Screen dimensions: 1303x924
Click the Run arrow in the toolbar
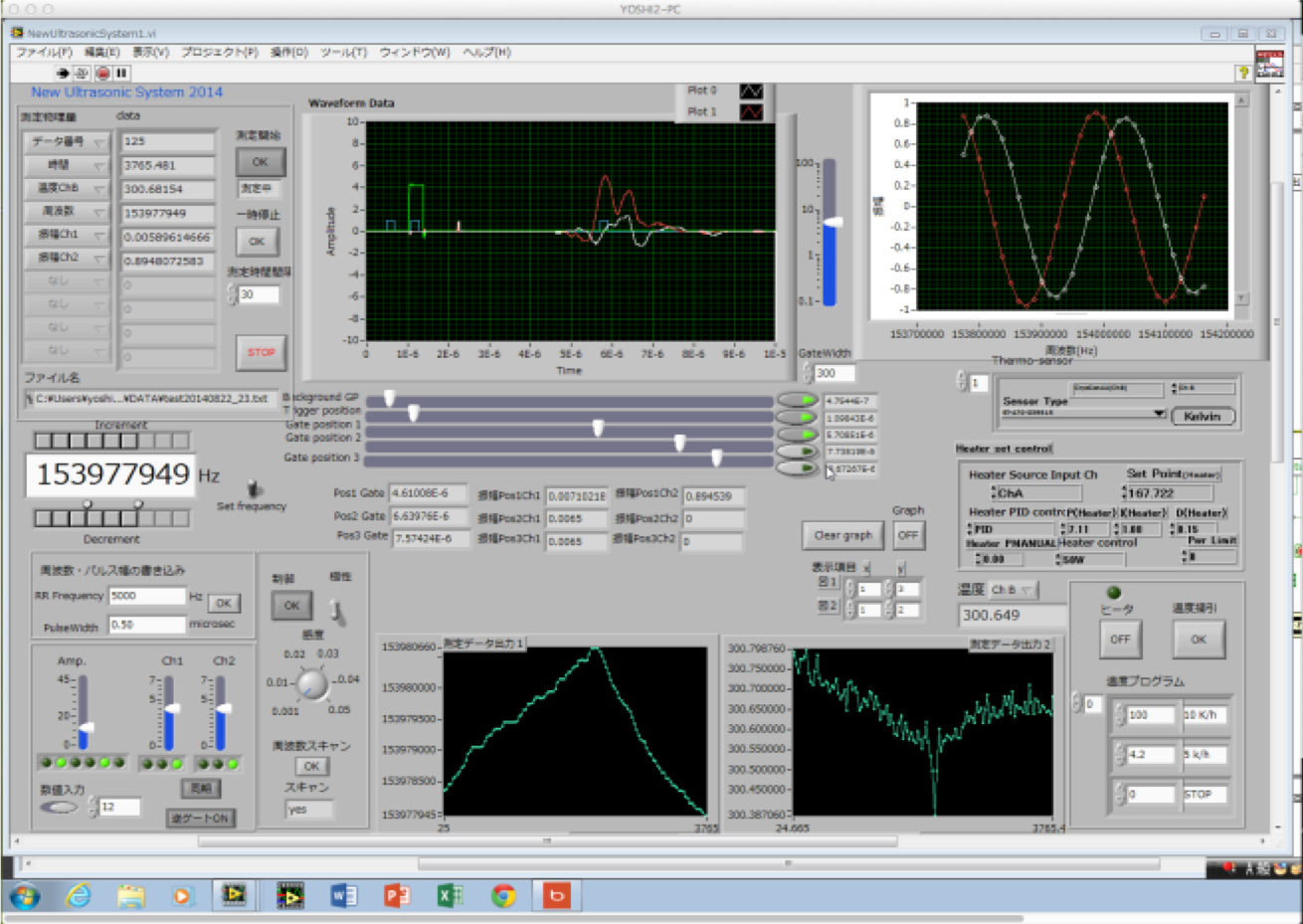pyautogui.click(x=63, y=74)
